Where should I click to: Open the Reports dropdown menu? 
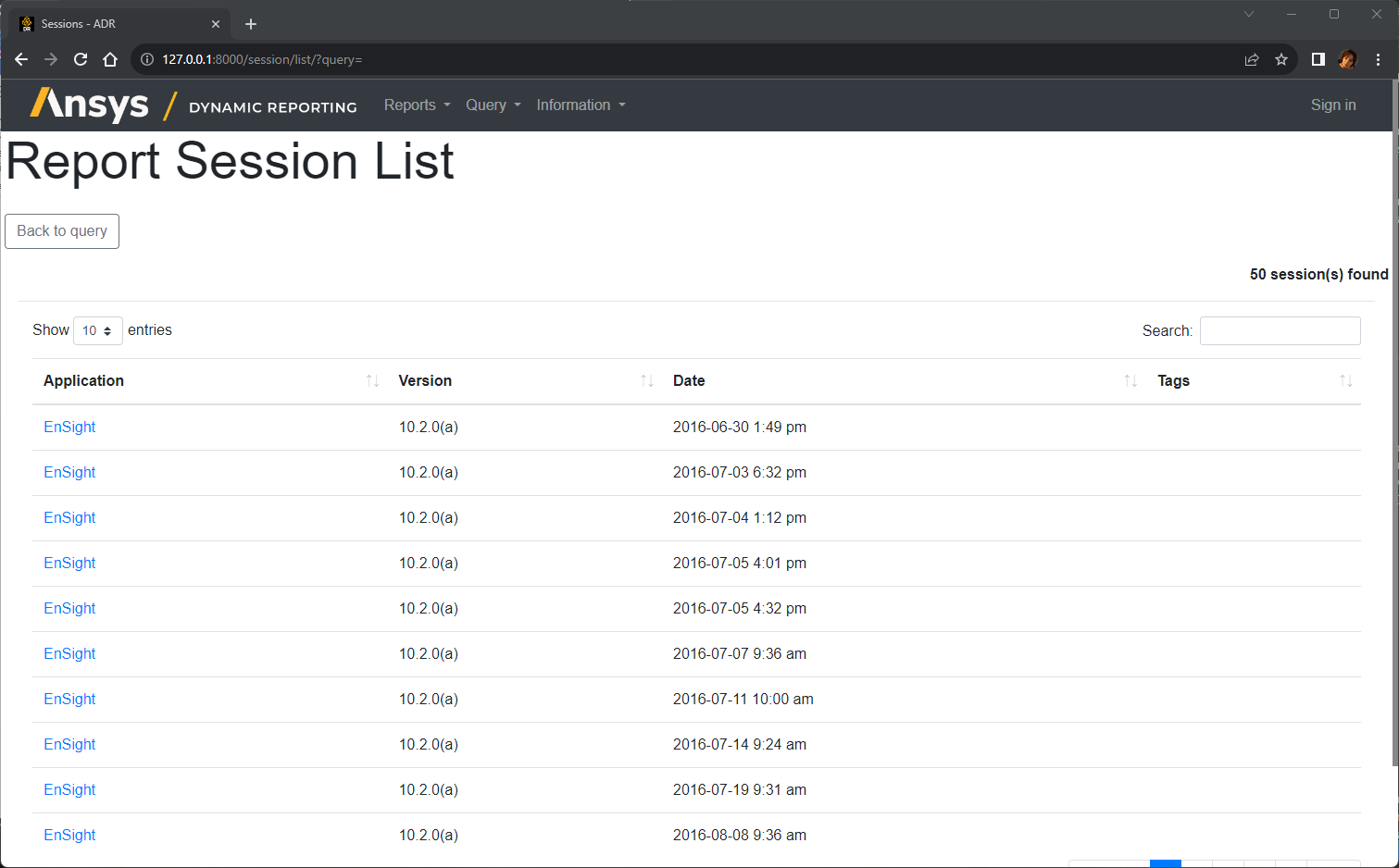(418, 105)
